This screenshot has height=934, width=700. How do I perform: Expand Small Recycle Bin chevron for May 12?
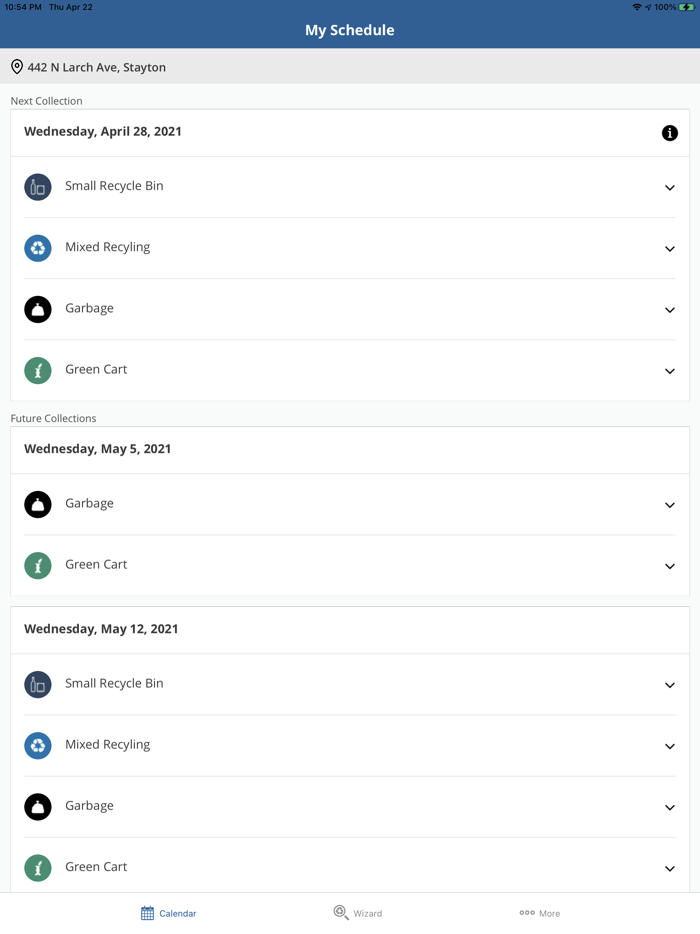click(670, 685)
